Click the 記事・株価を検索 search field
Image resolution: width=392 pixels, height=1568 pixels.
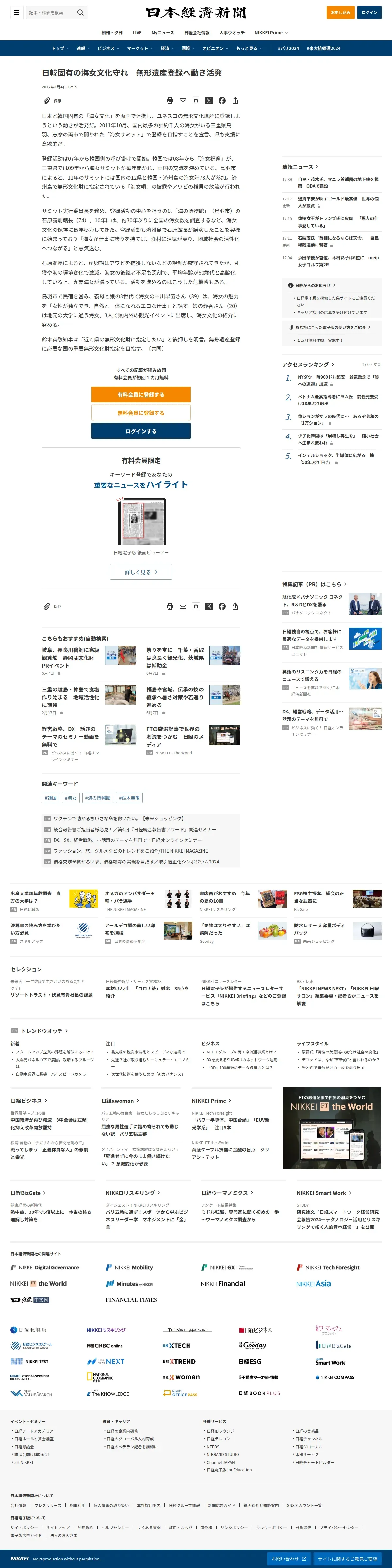point(51,12)
